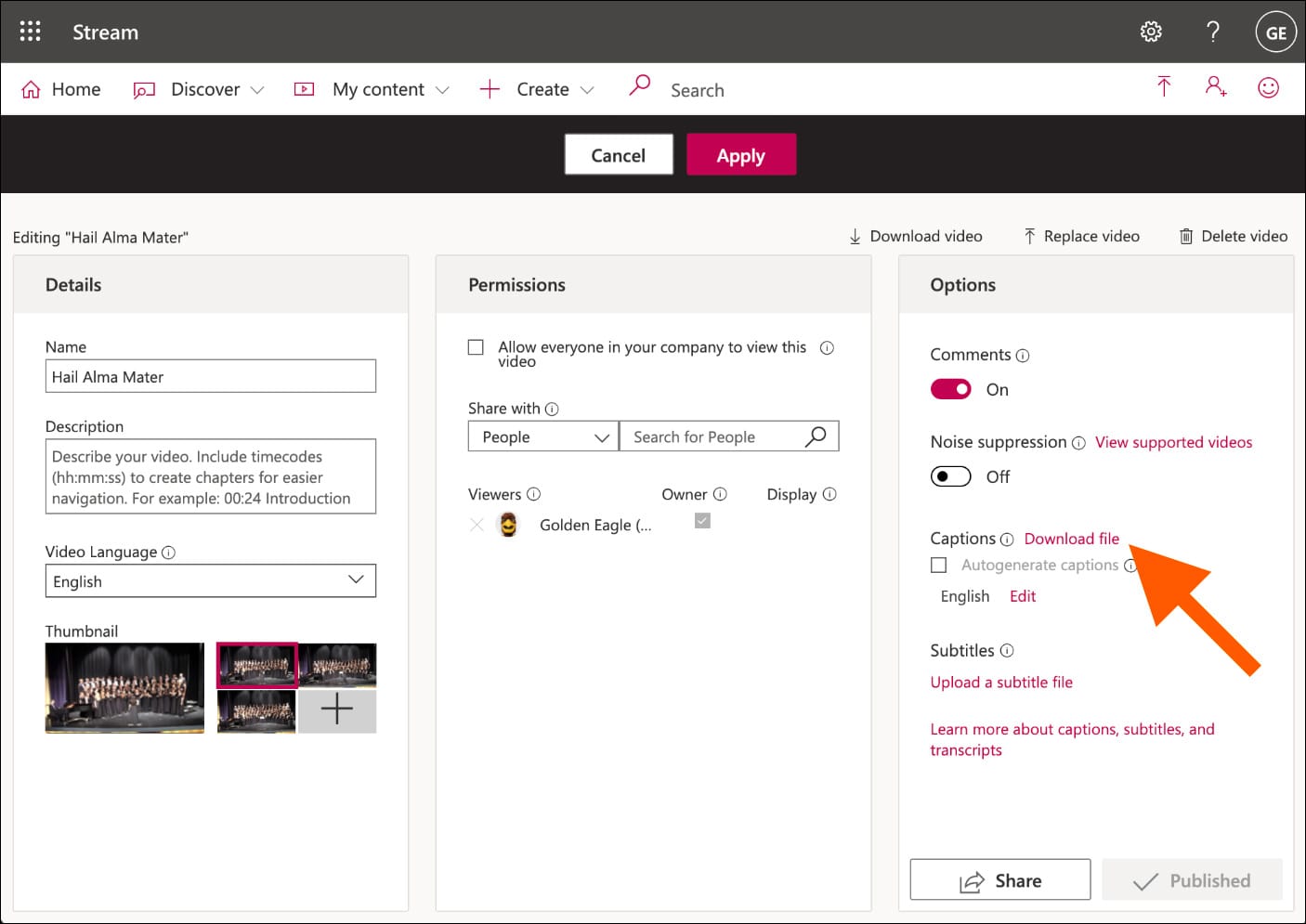Click the upload arrow icon in navbar
The height and width of the screenshot is (924, 1306).
click(x=1164, y=87)
